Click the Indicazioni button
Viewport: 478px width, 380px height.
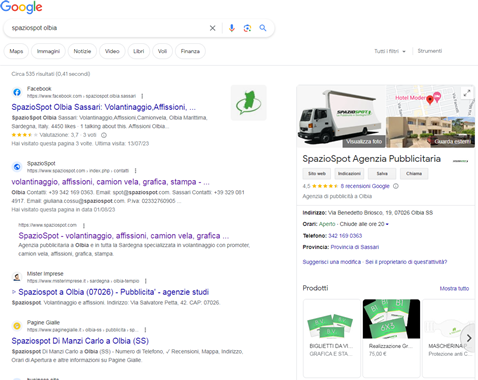(349, 174)
